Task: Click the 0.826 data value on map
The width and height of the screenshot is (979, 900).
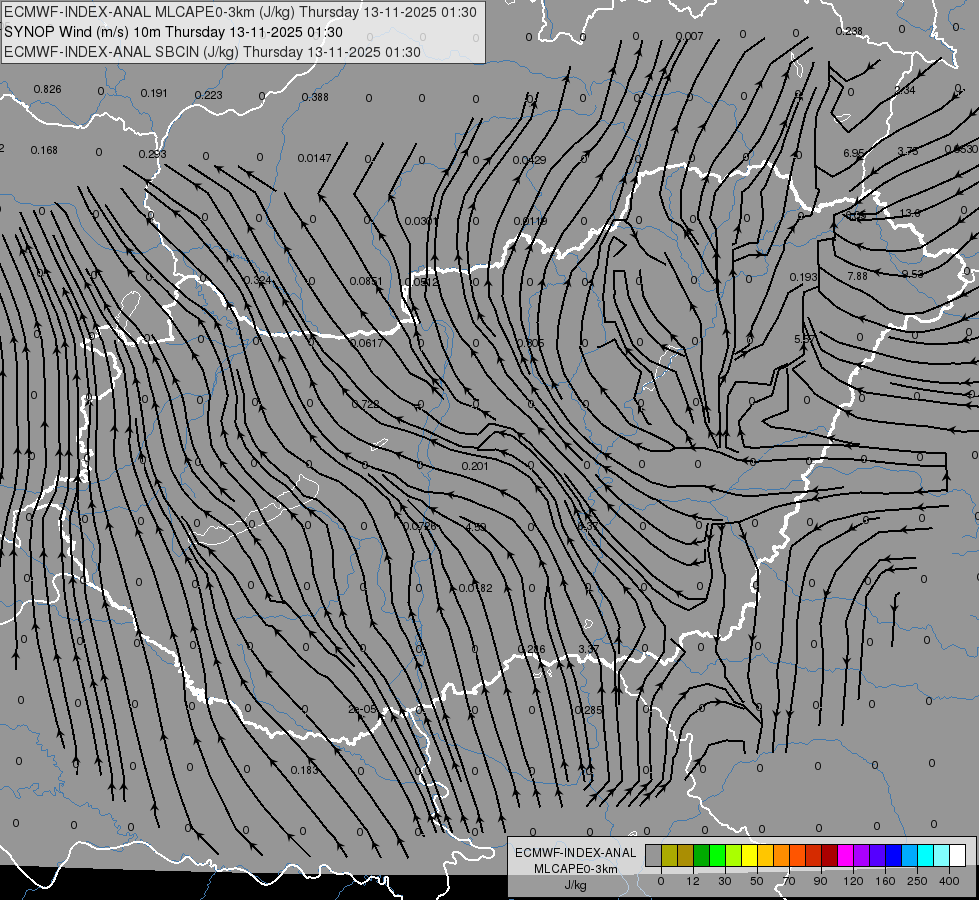Action: (47, 89)
